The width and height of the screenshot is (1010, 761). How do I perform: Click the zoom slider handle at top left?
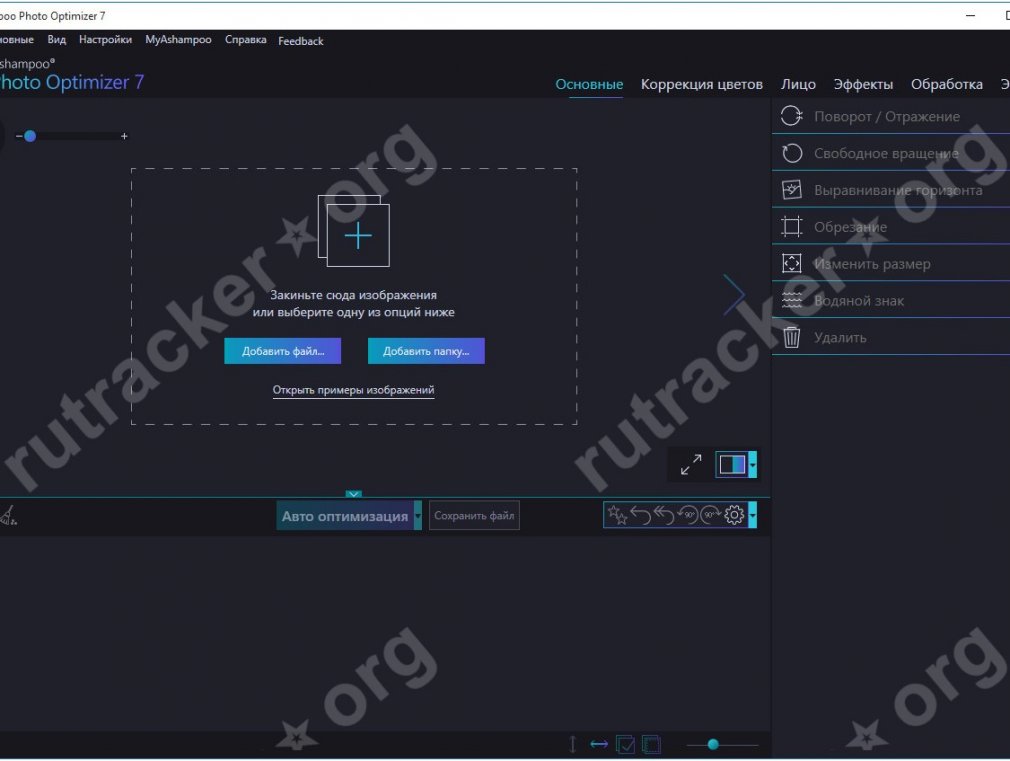30,136
